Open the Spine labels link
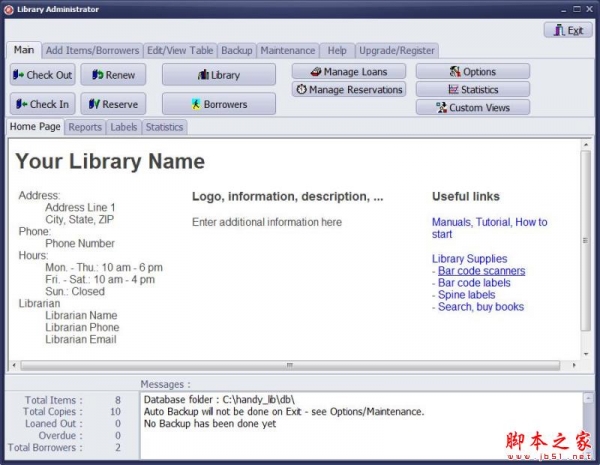 point(466,295)
